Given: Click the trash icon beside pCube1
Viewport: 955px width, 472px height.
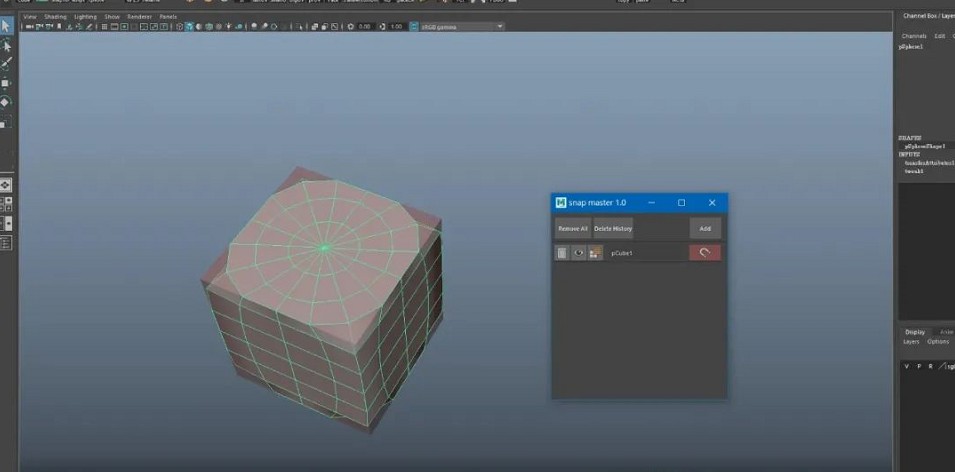Looking at the screenshot, I should pyautogui.click(x=563, y=253).
